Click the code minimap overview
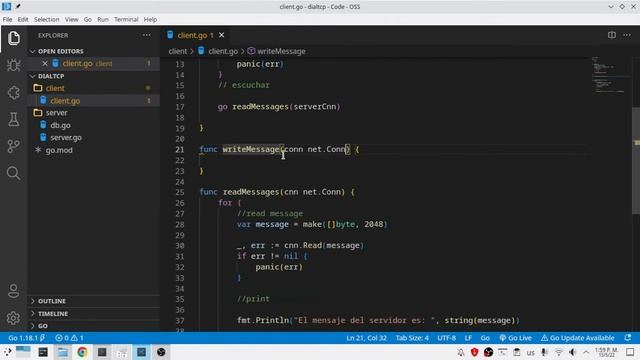Viewport: 640px width, 360px height. click(611, 76)
